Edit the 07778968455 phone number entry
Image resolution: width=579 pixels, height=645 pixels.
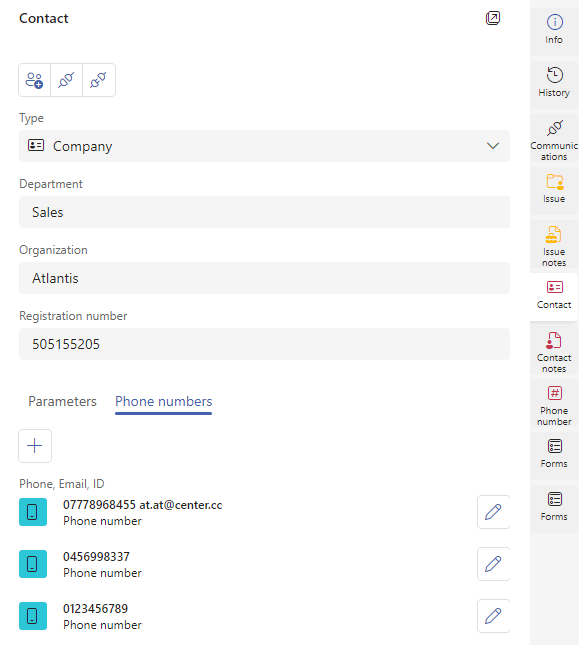click(x=493, y=512)
